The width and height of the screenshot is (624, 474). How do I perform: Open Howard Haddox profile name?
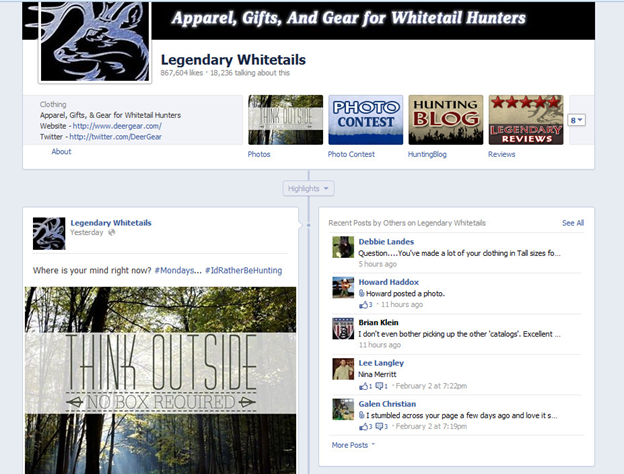pos(388,282)
